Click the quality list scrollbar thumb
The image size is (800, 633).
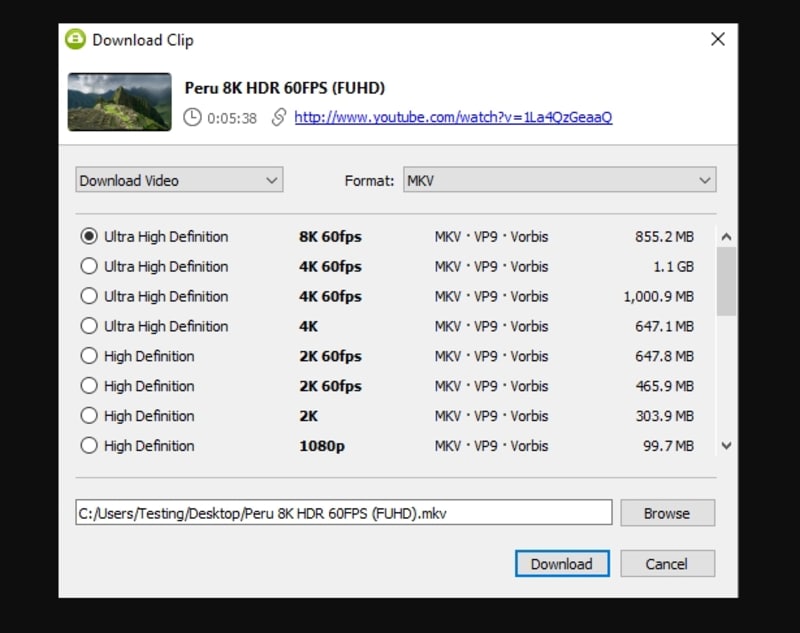[x=727, y=282]
